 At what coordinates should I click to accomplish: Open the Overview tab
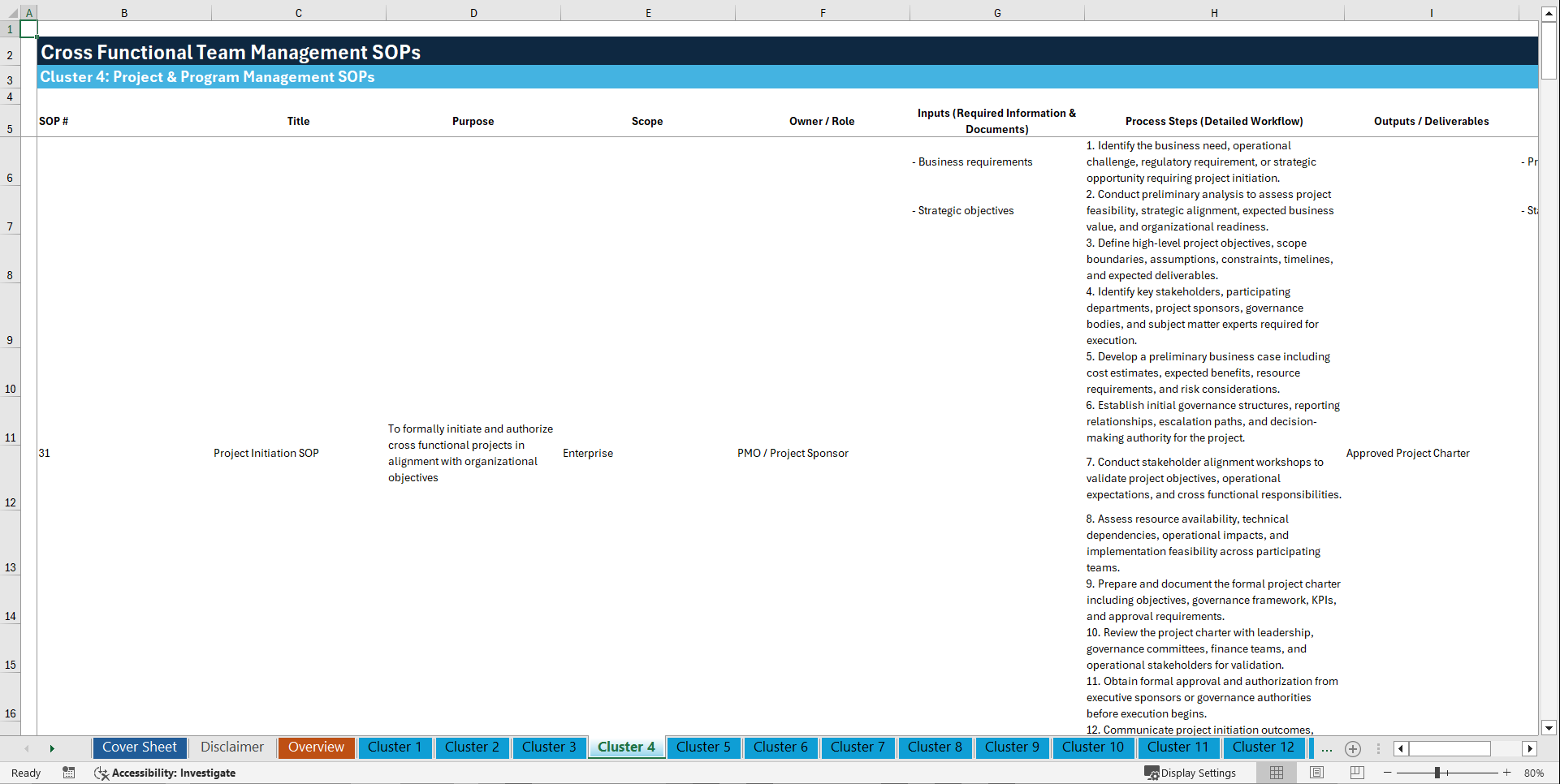point(316,747)
